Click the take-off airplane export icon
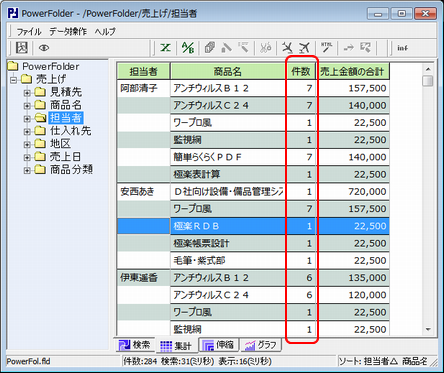The height and width of the screenshot is (373, 444). (x=304, y=48)
